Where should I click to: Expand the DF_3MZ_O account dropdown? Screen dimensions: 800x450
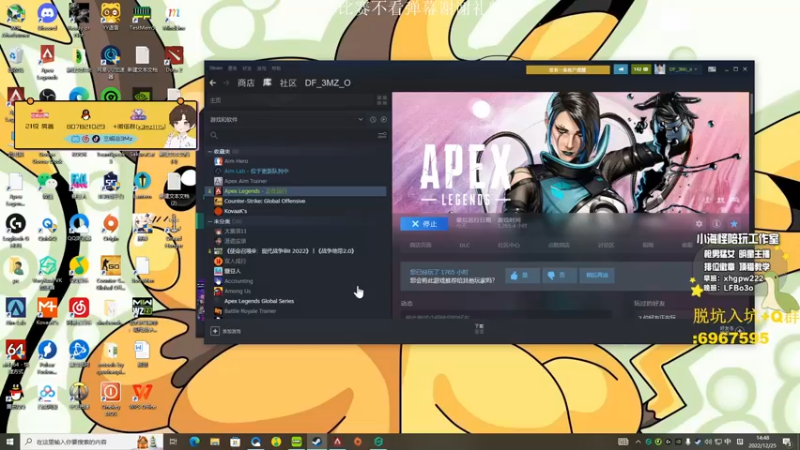pyautogui.click(x=683, y=69)
